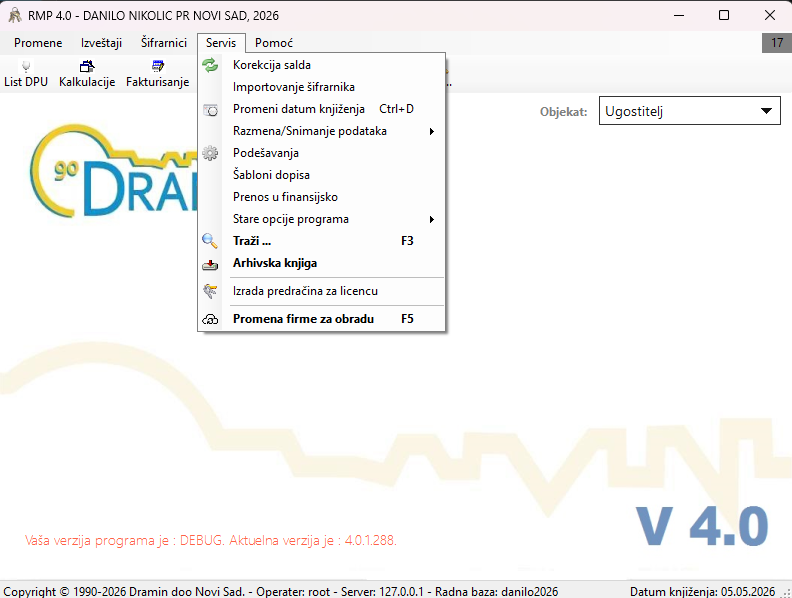Open Kalkulacije from the toolbar
The width and height of the screenshot is (792, 598).
87,74
